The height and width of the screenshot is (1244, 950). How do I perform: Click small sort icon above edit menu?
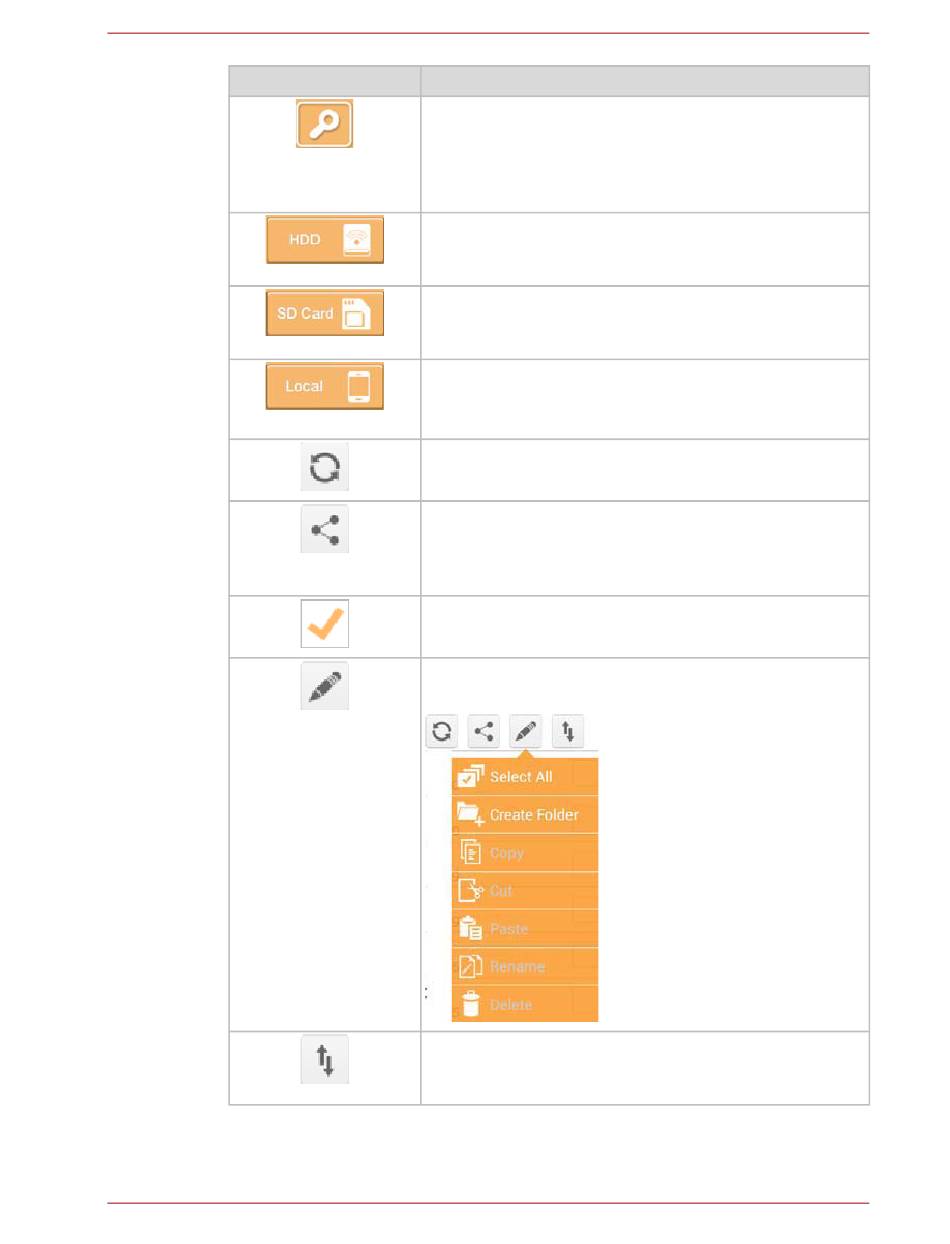pyautogui.click(x=568, y=732)
